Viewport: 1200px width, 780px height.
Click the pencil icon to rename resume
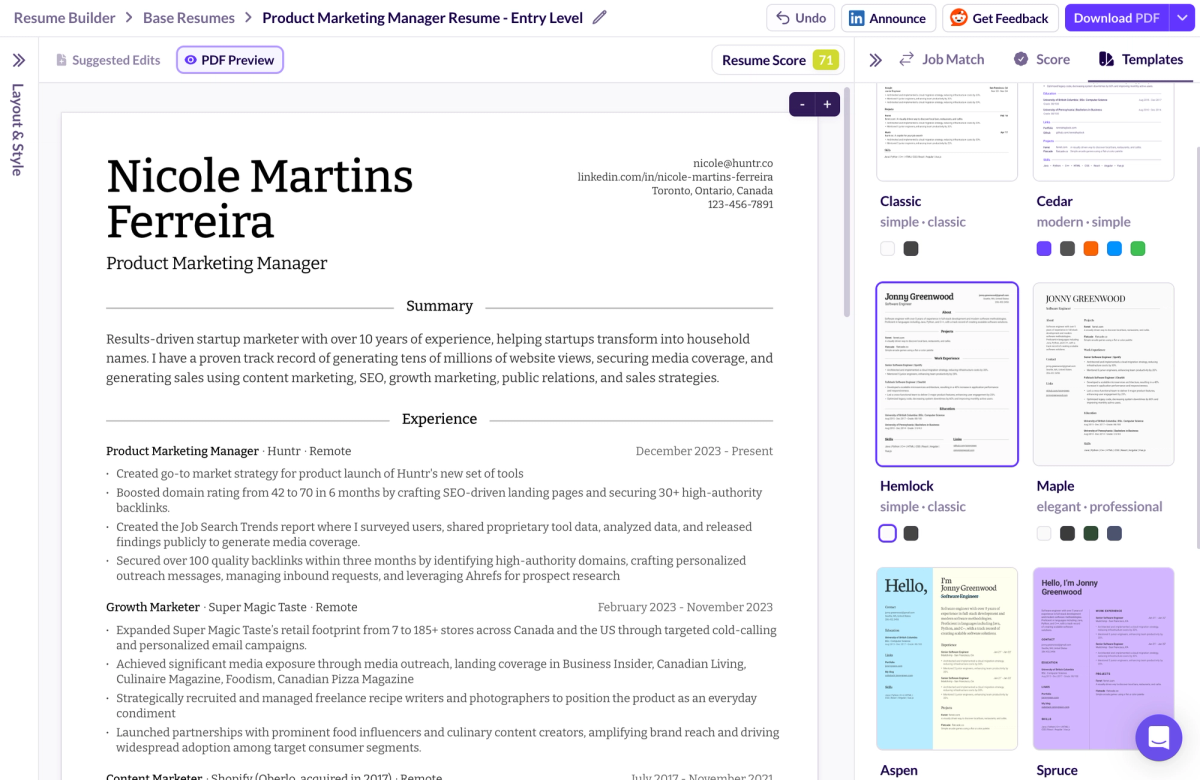600,18
